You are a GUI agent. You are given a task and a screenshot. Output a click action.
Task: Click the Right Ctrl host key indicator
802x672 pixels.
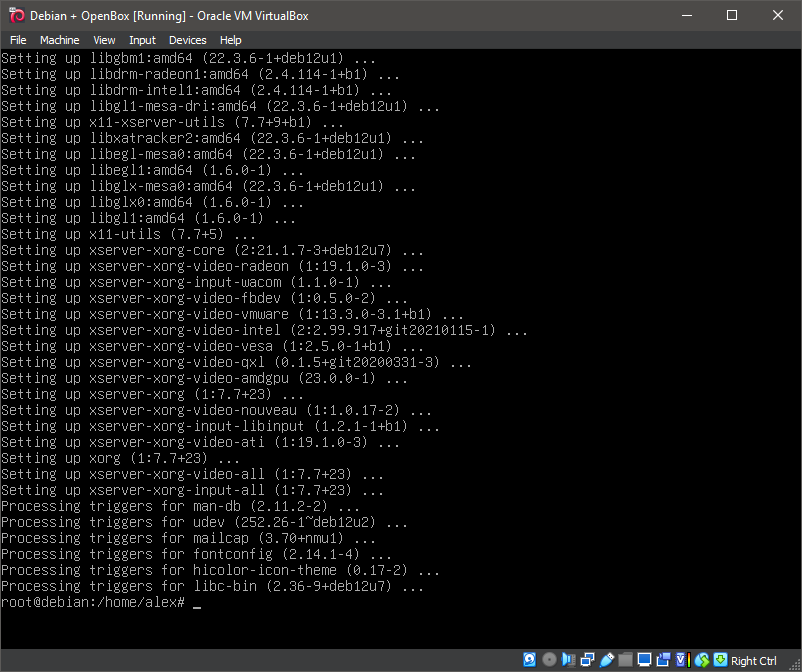tap(755, 660)
